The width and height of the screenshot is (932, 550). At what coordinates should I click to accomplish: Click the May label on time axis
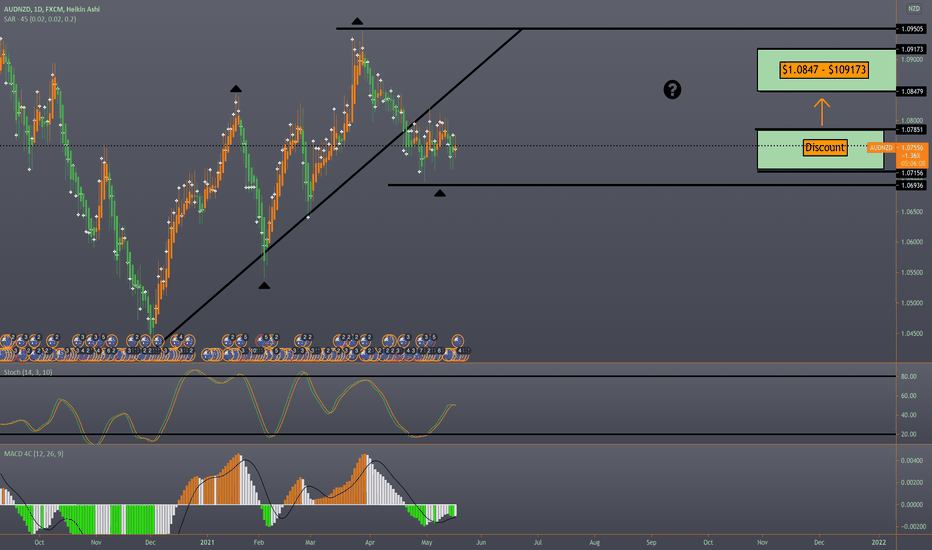coord(426,542)
